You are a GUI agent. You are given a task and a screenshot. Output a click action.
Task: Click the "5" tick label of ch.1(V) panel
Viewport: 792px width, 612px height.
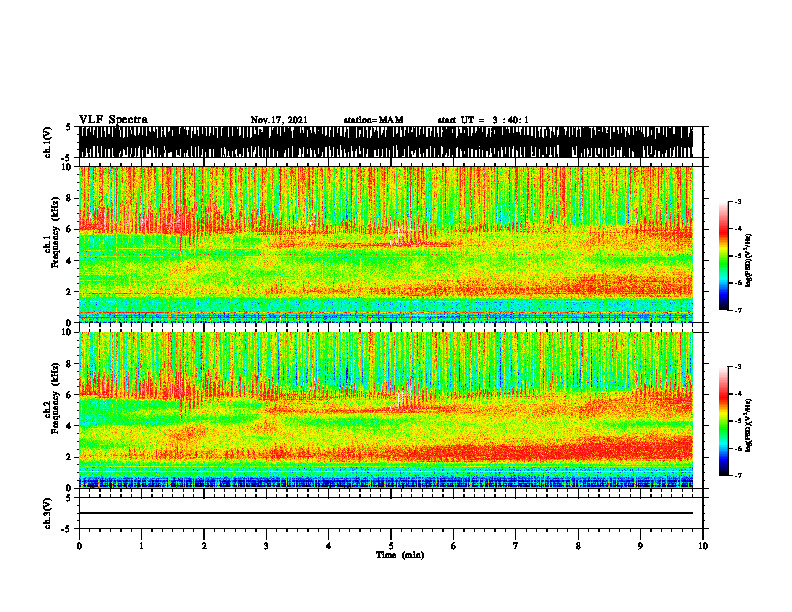tap(68, 127)
